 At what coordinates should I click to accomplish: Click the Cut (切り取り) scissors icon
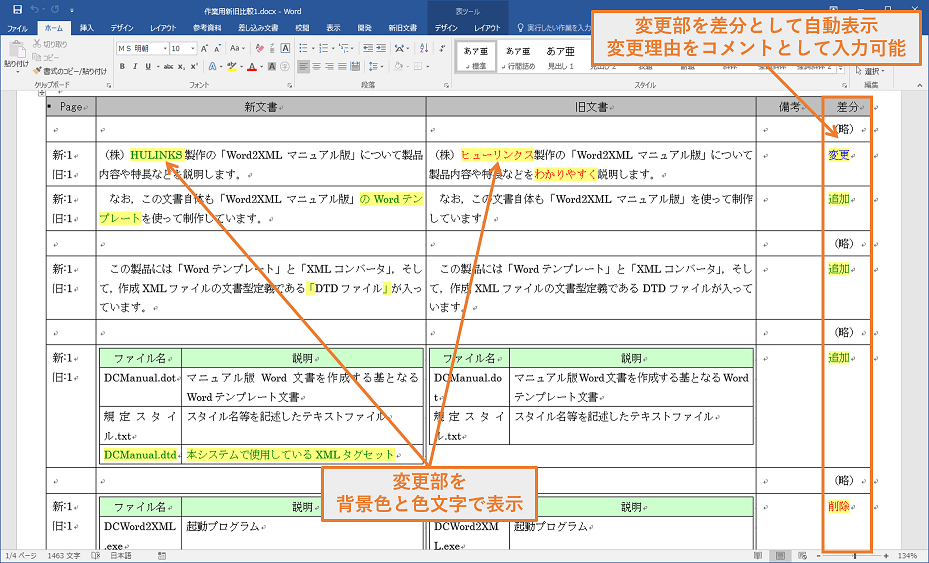pos(37,44)
